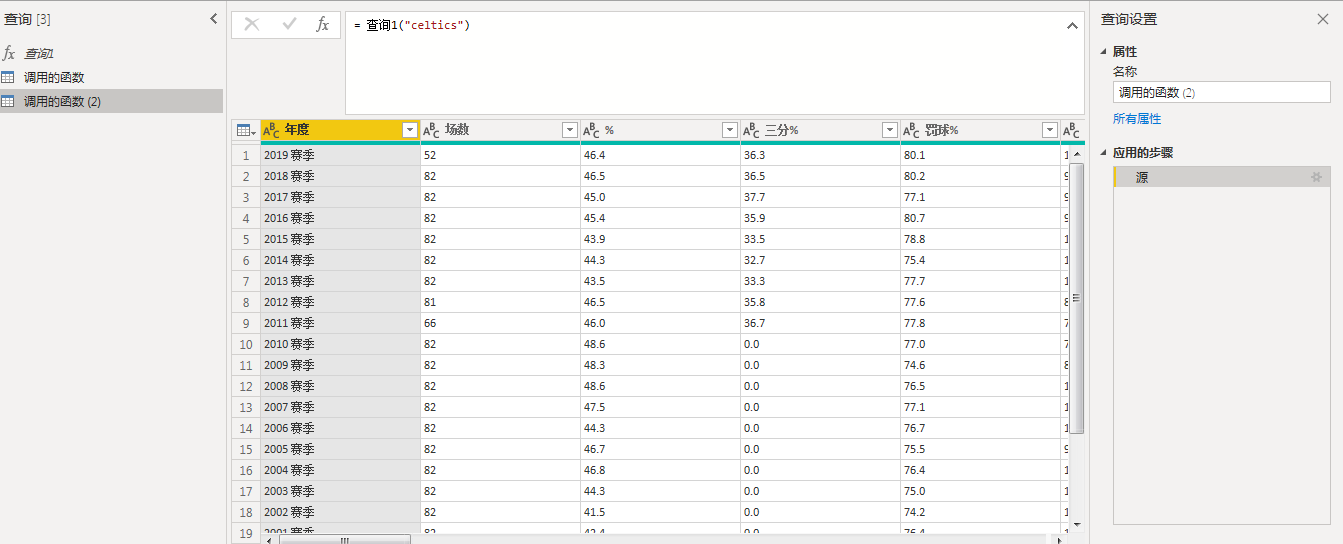Click the 罚球% cell with value 75.4
Viewport: 1343px width, 544px height.
[980, 260]
